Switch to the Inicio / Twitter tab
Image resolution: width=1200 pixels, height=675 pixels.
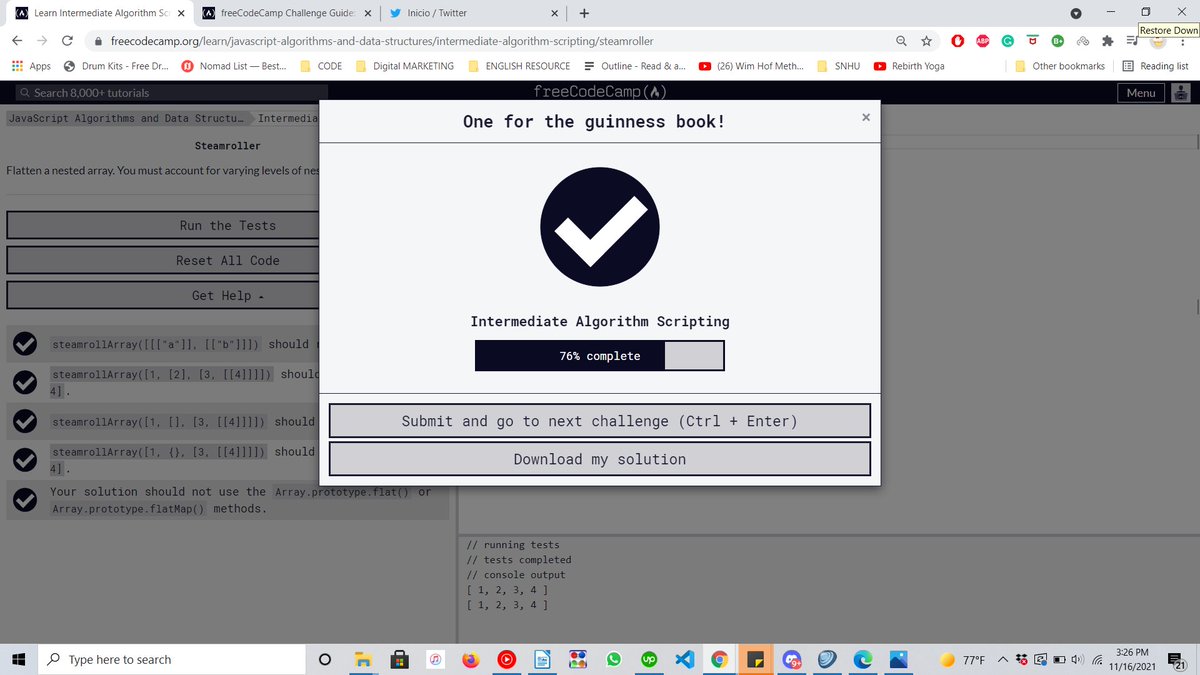click(473, 13)
